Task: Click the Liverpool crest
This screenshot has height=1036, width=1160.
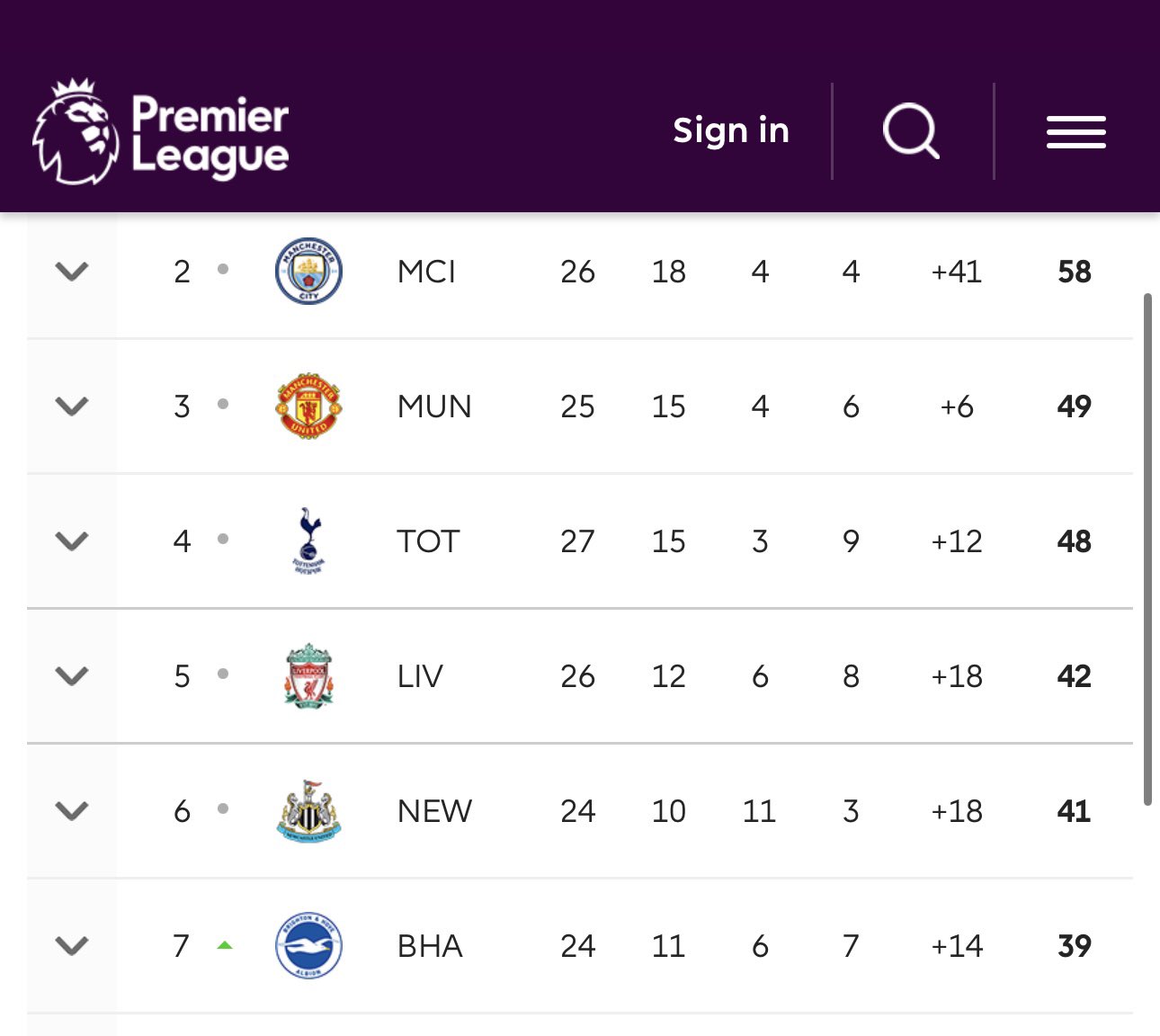Action: tap(308, 675)
